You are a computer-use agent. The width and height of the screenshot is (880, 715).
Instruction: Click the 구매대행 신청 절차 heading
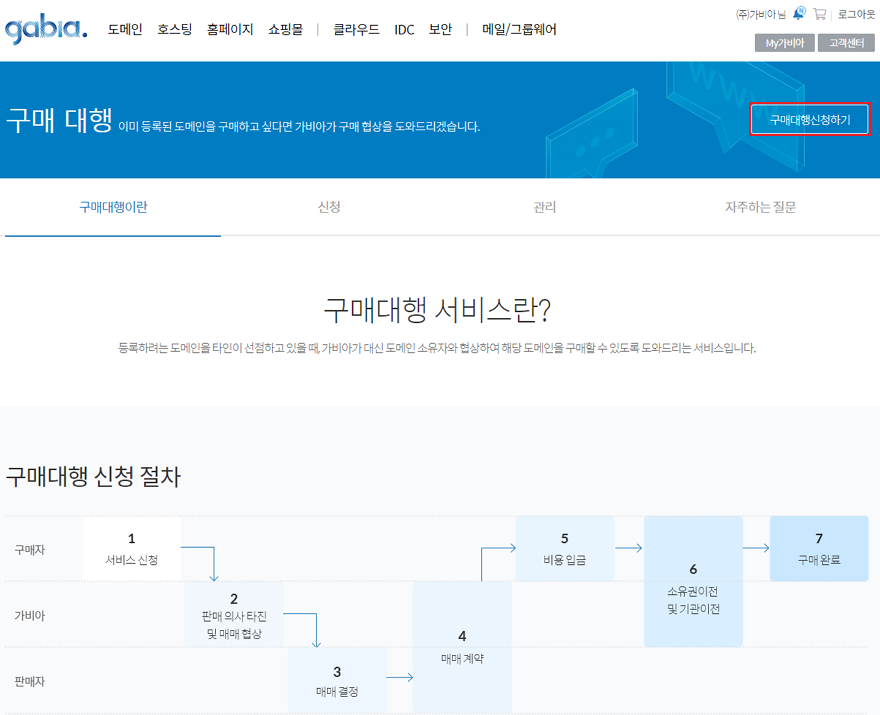93,477
